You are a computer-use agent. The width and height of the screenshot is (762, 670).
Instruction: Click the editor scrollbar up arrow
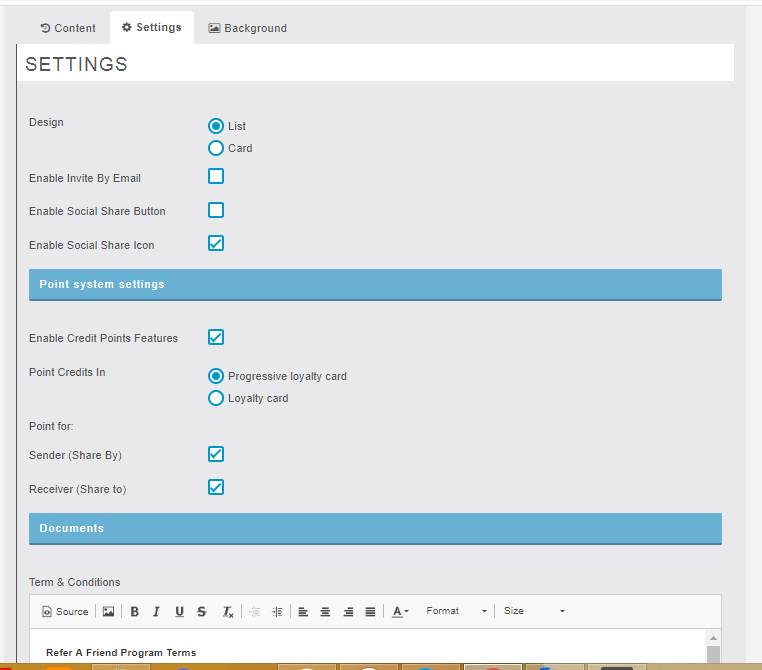pyautogui.click(x=713, y=638)
